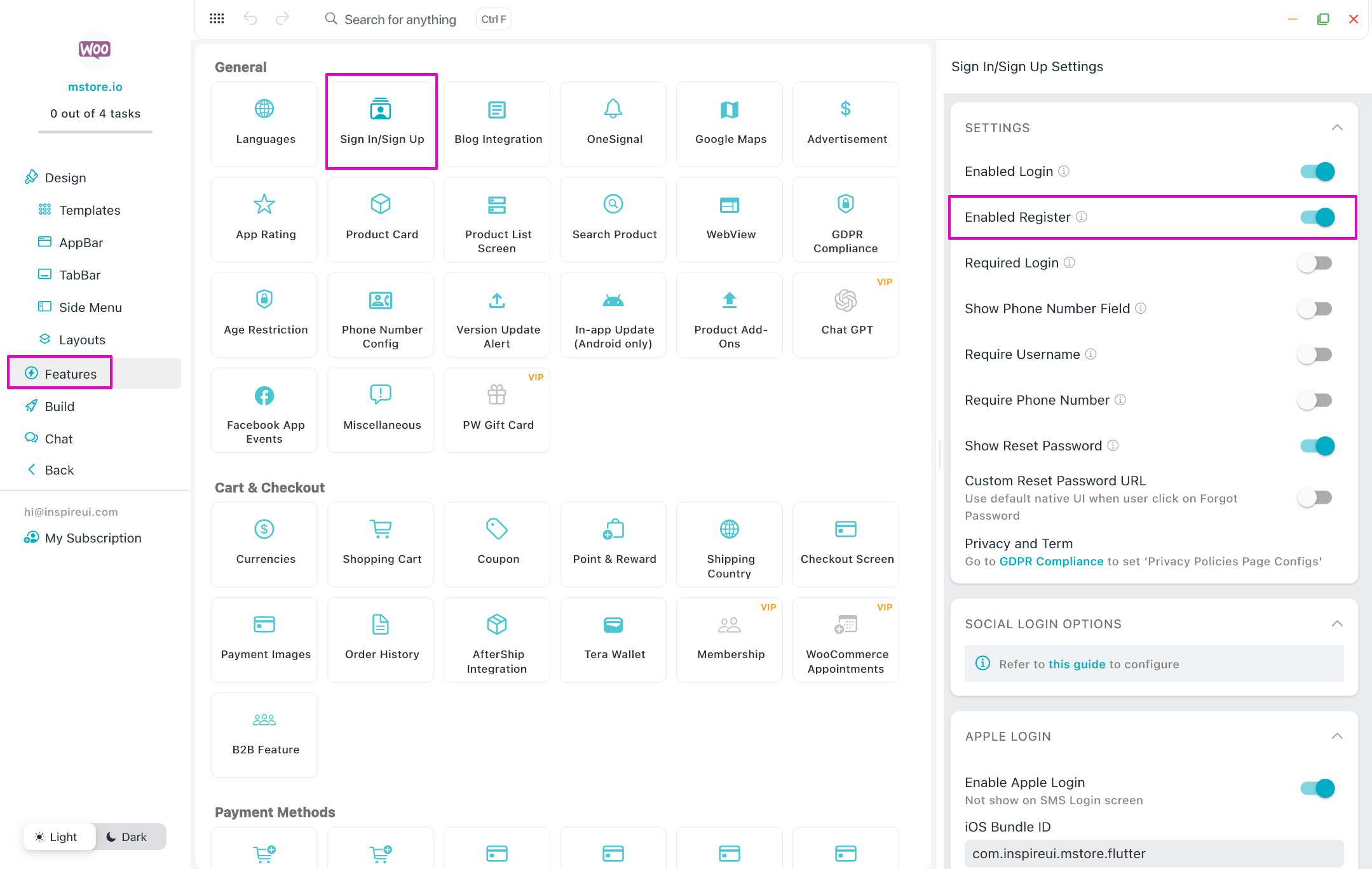Viewport: 1372px width, 869px height.
Task: Click the info icon next to Enabled Login
Action: coord(1064,172)
